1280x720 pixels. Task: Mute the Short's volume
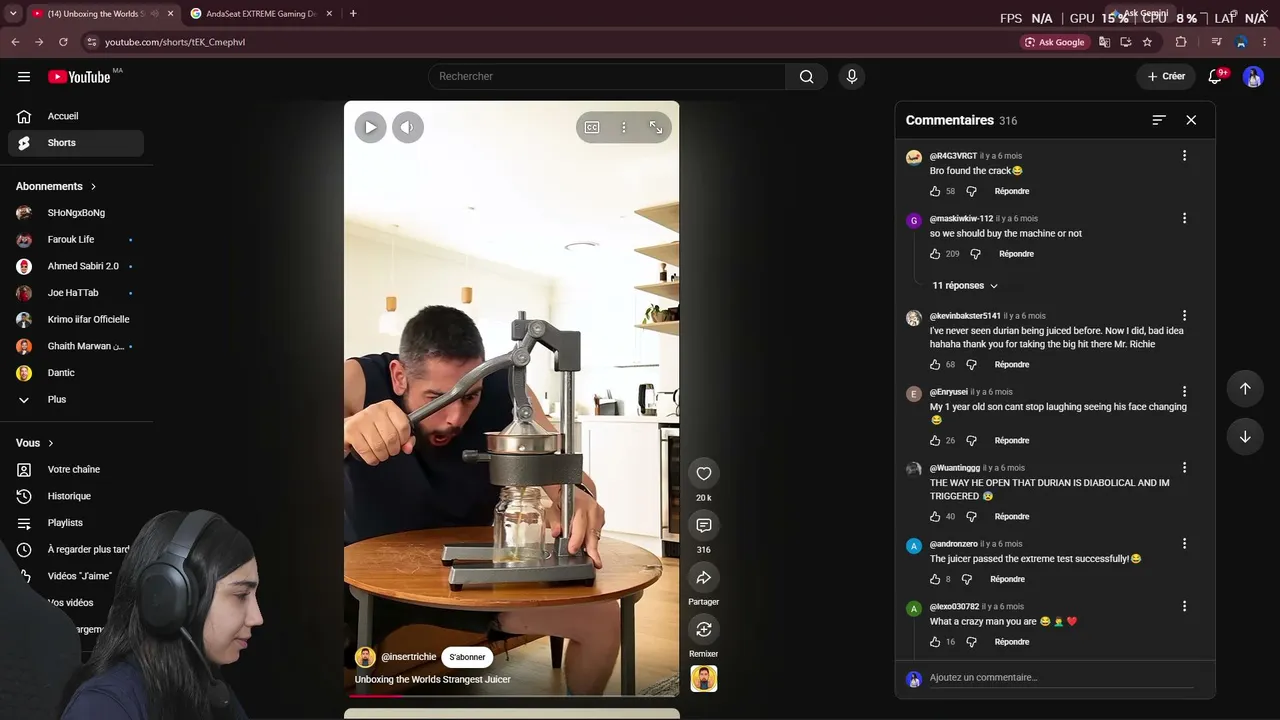point(407,127)
